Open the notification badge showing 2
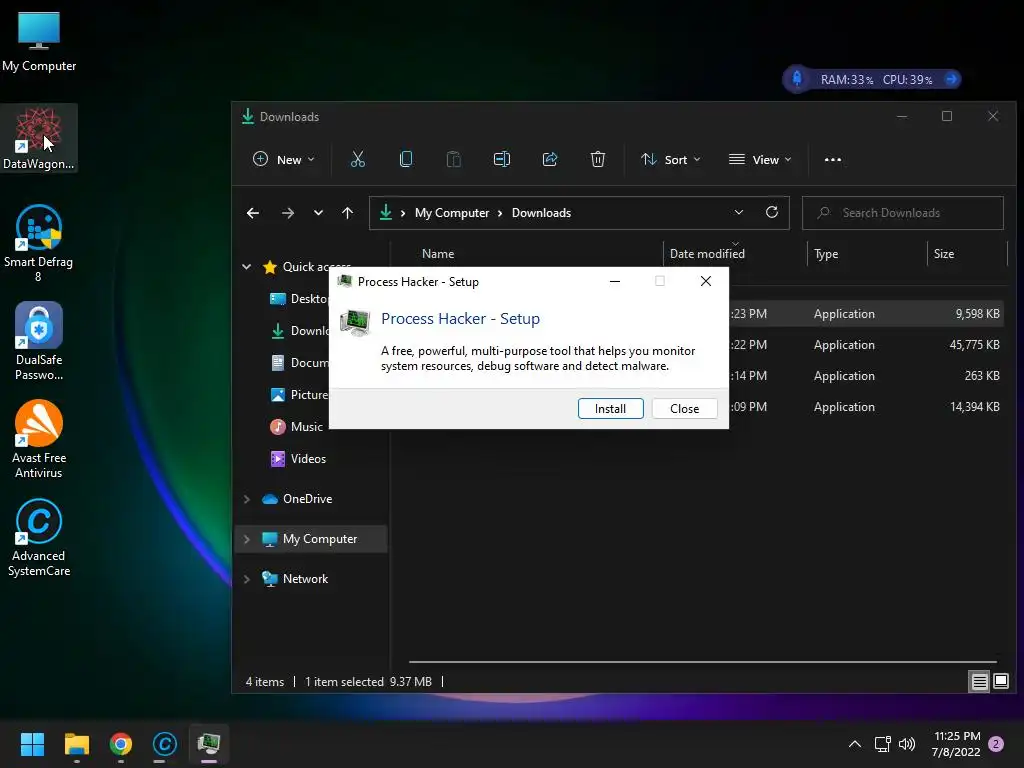Viewport: 1024px width, 768px height. click(996, 744)
